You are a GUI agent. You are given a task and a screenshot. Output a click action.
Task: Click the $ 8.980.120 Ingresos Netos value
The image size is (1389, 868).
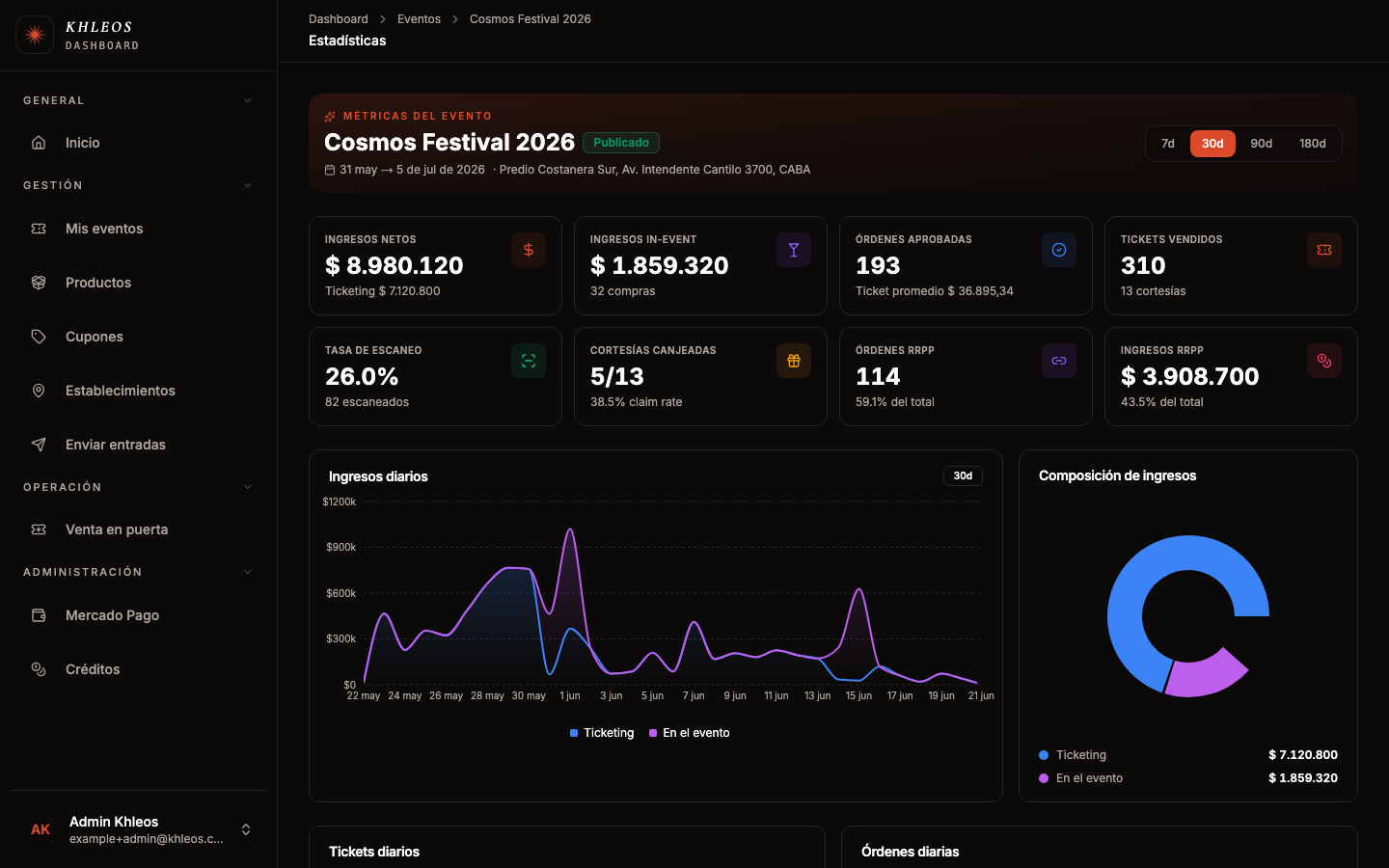pos(395,265)
